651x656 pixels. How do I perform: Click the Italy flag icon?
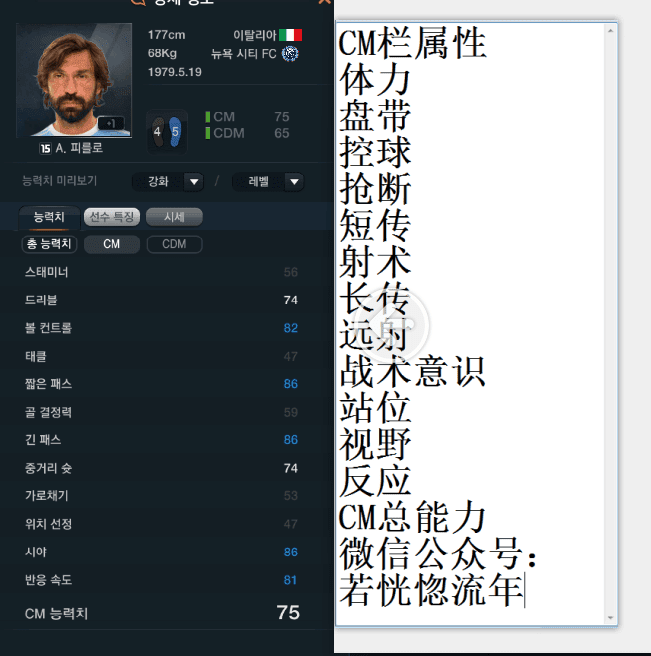coord(290,35)
